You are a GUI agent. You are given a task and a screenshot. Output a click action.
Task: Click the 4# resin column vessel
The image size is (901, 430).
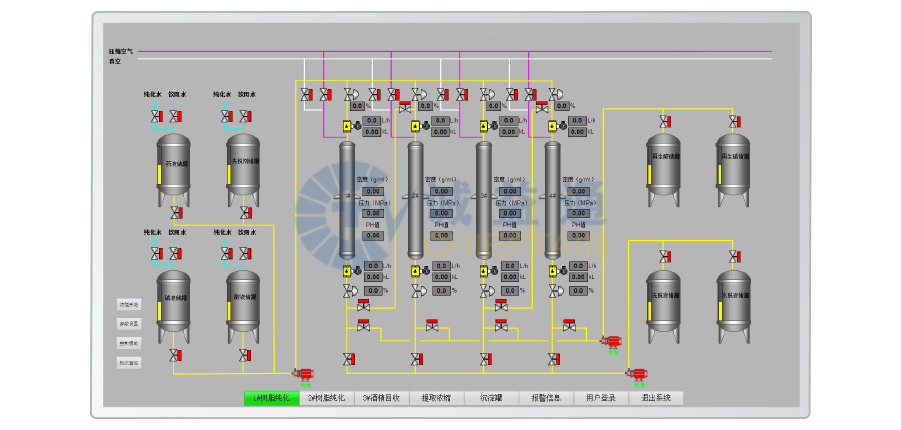[552, 200]
